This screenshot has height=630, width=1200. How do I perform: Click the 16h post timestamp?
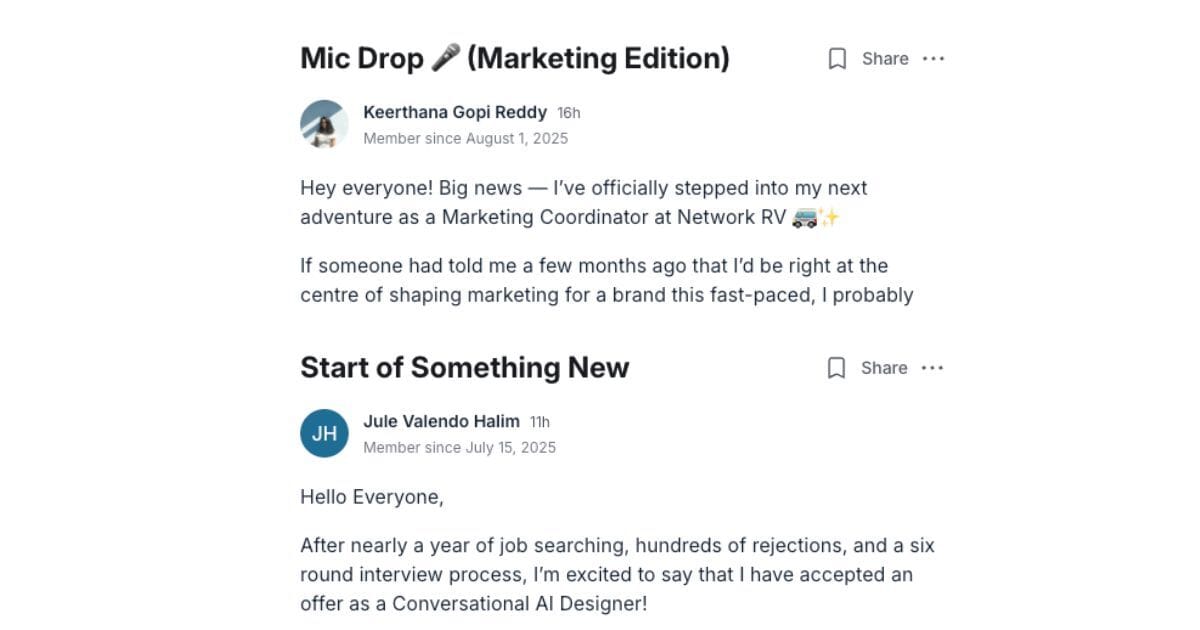click(x=569, y=113)
